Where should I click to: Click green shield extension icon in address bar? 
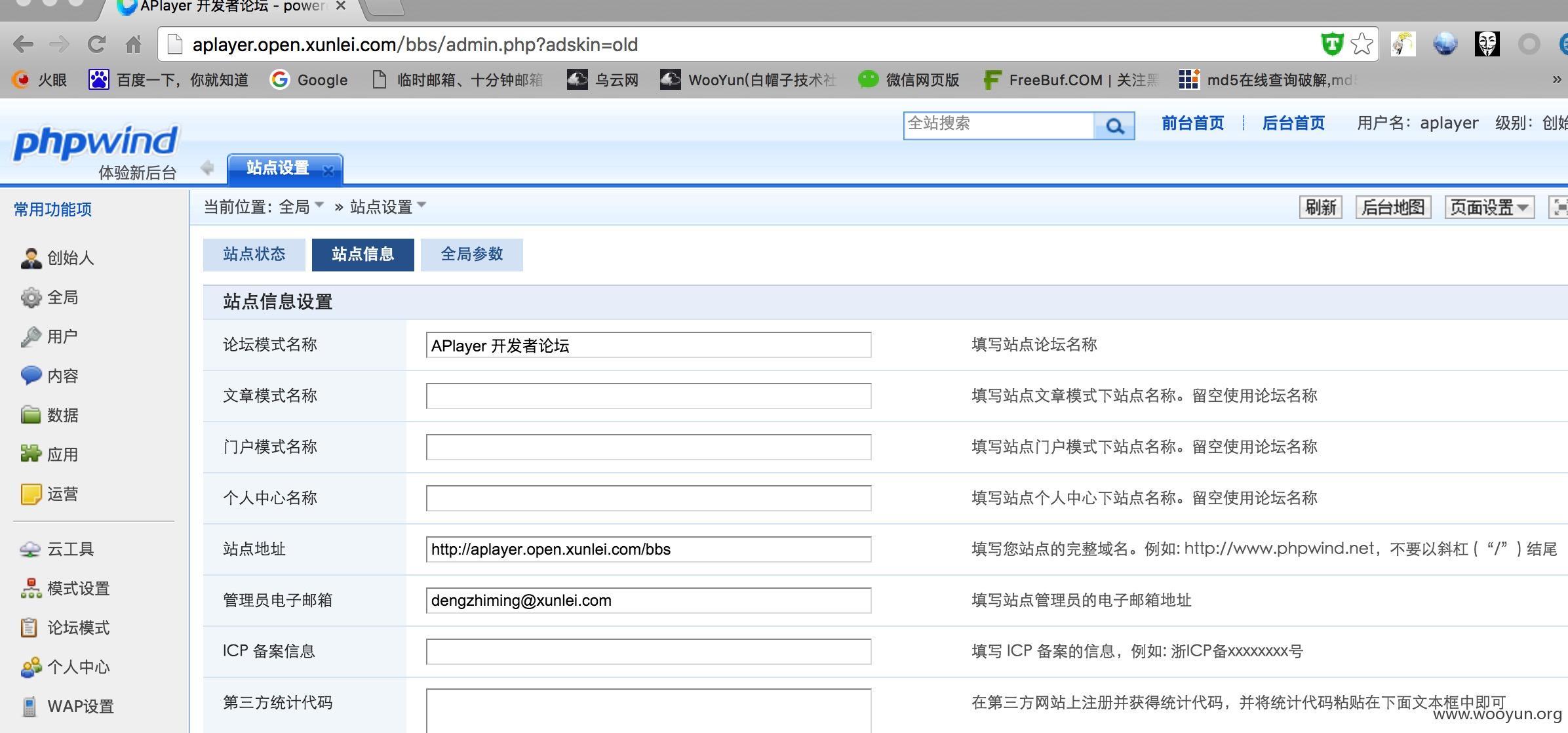1332,44
